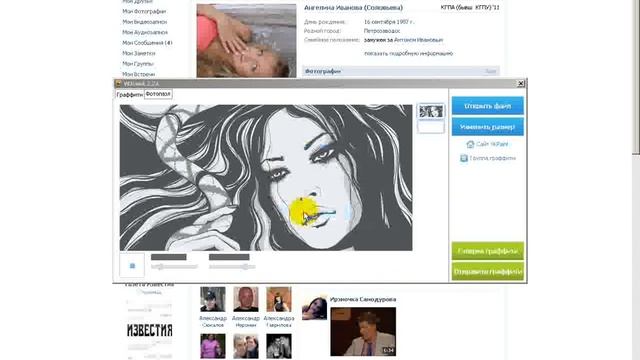
Task: Open the Группа граффити link
Action: [492, 158]
